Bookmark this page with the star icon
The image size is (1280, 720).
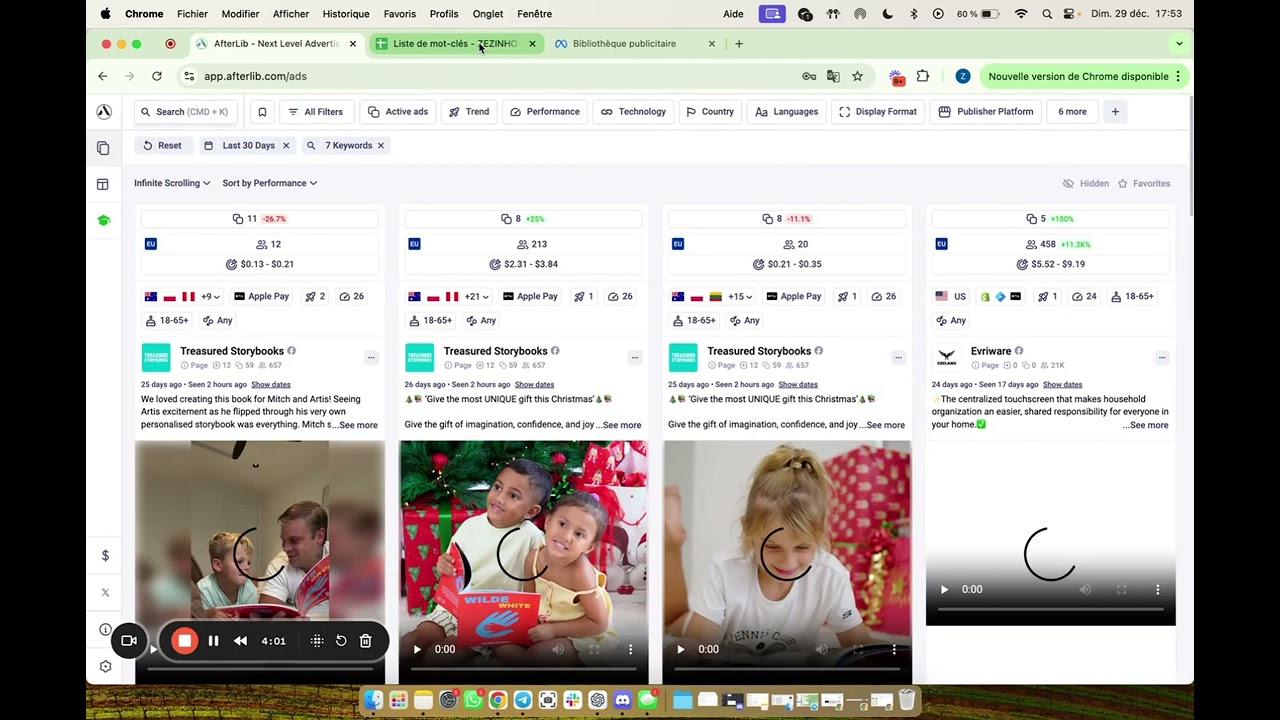click(x=857, y=76)
